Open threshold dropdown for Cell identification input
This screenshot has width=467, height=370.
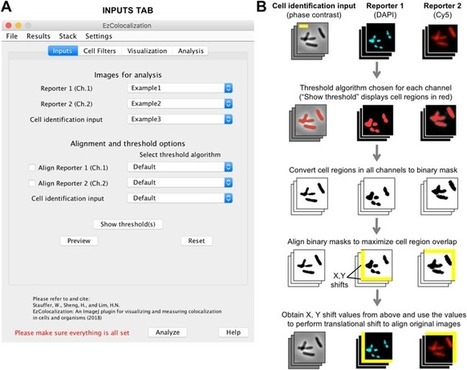click(180, 198)
